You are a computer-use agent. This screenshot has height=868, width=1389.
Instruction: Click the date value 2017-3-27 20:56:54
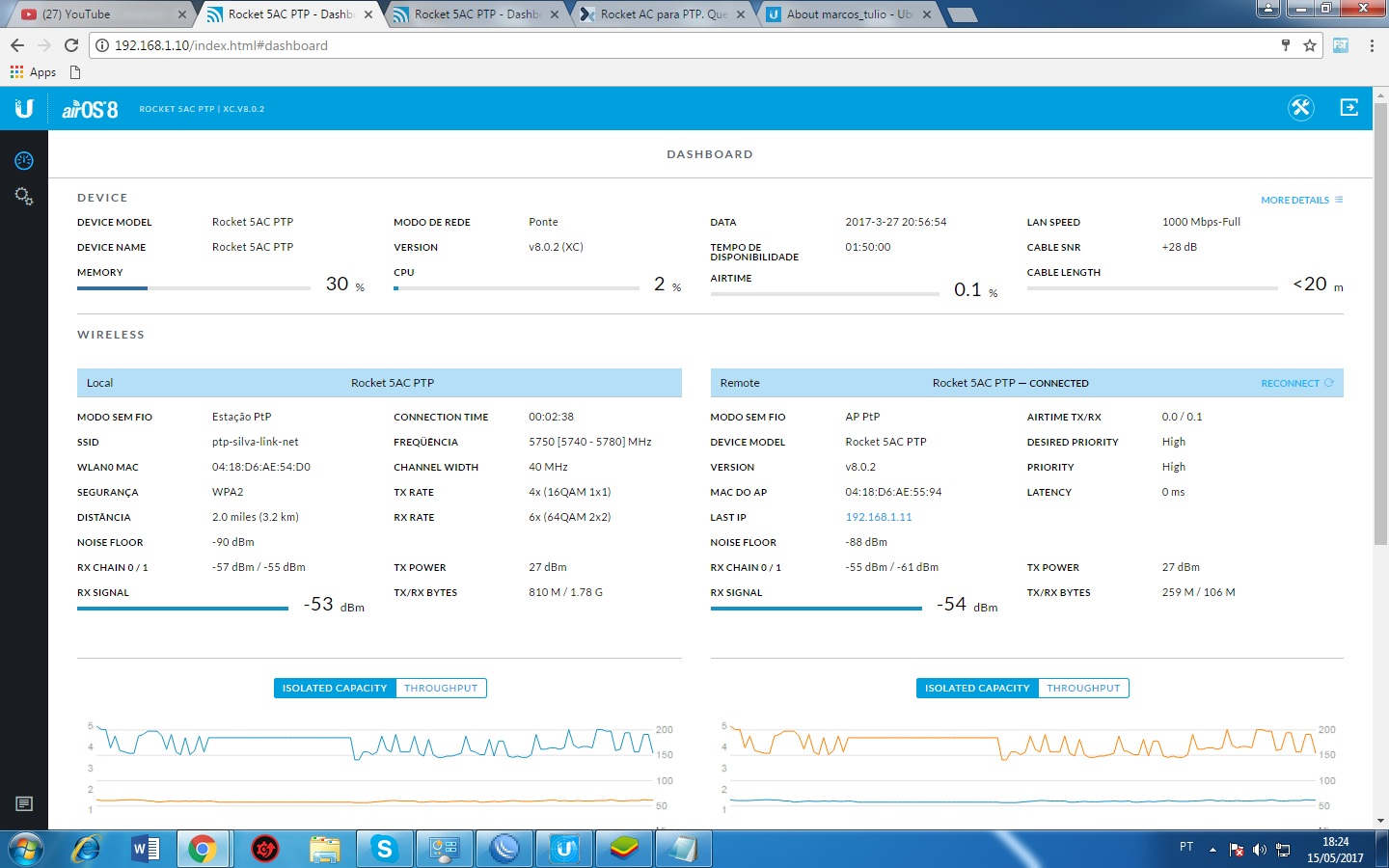tap(896, 222)
